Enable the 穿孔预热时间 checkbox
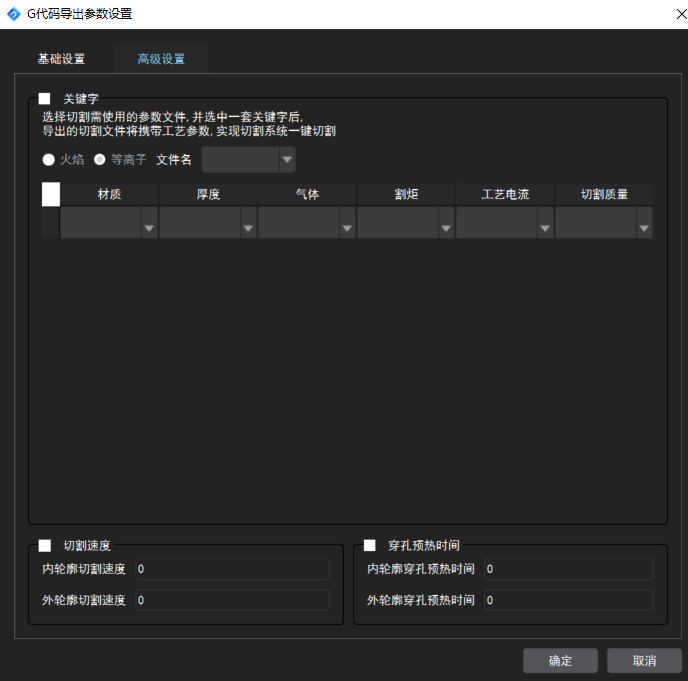 point(369,545)
